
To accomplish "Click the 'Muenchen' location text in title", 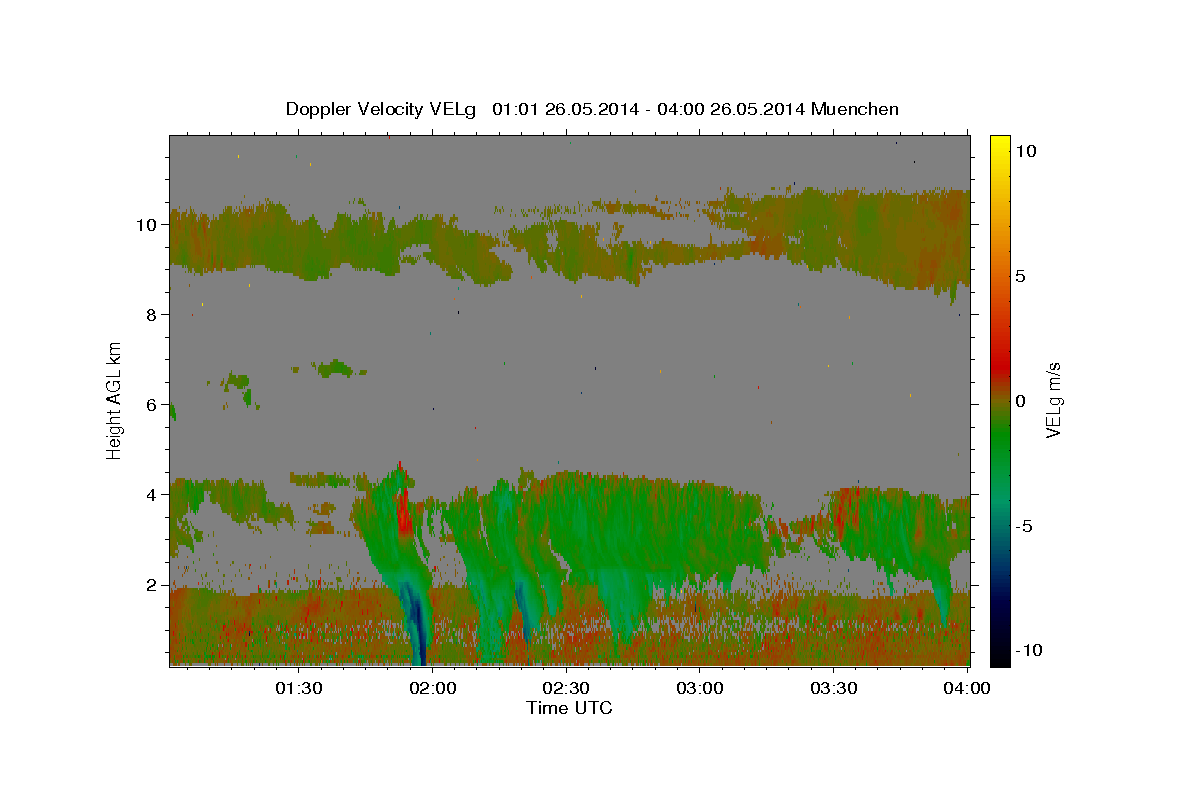I will tap(855, 109).
